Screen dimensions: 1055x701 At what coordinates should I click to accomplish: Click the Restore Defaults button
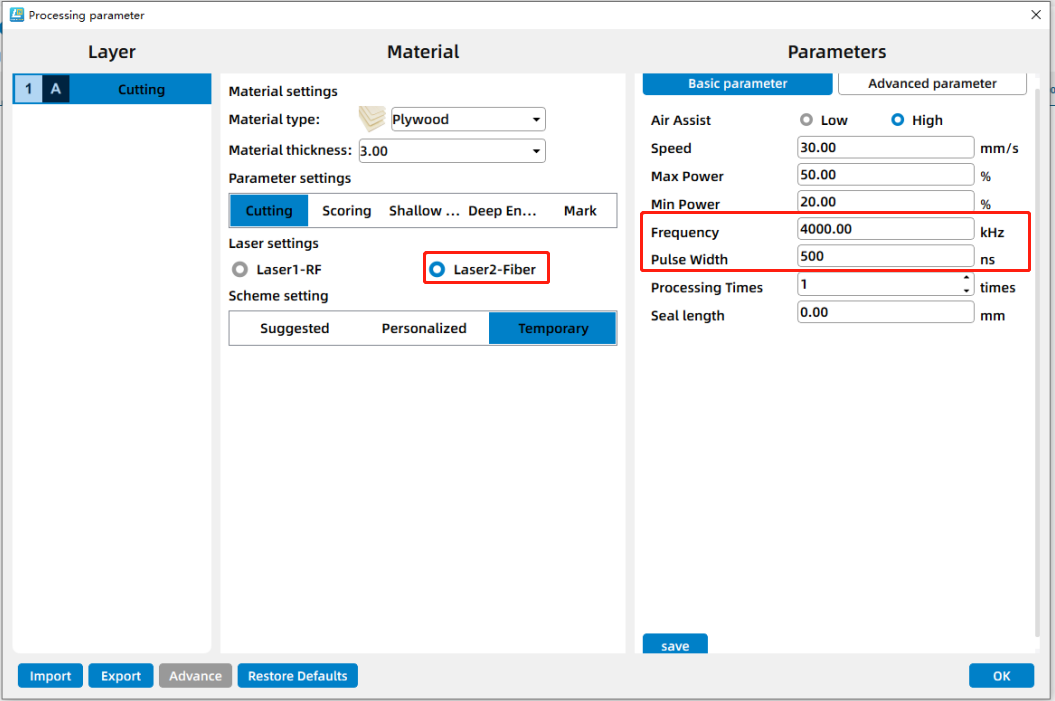tap(297, 676)
